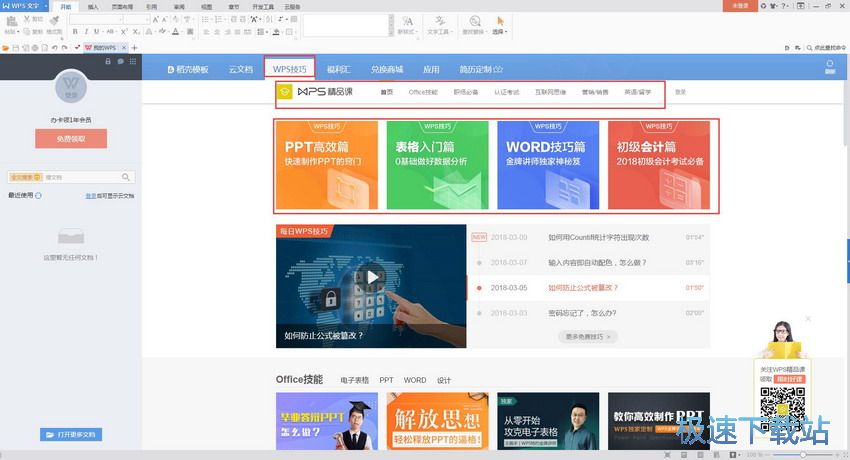Screen dimensions: 850x460
Task: Click the paragraph shading color icon
Action: pos(276,32)
